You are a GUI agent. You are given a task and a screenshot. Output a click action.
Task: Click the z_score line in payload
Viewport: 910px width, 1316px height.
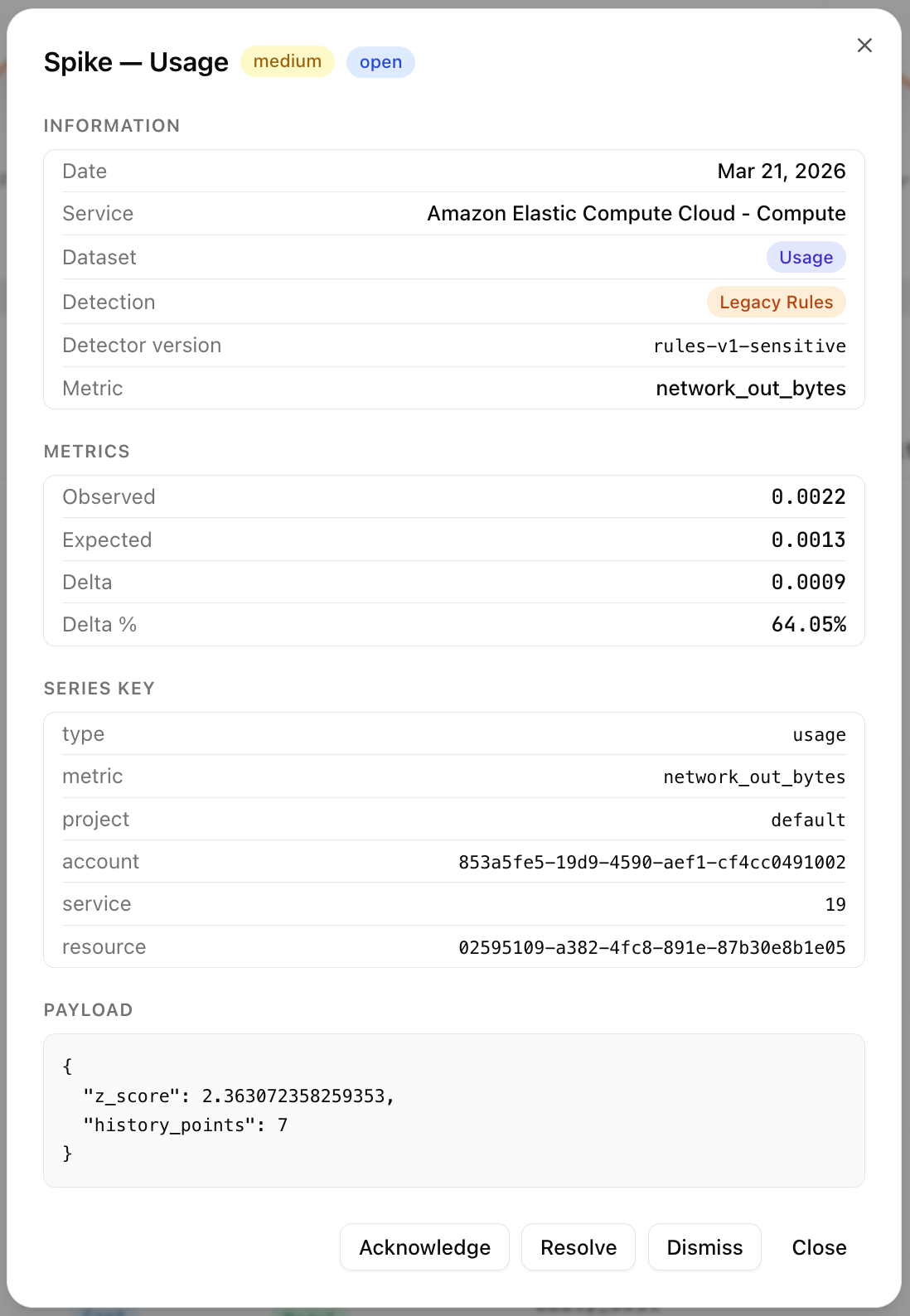click(239, 1096)
